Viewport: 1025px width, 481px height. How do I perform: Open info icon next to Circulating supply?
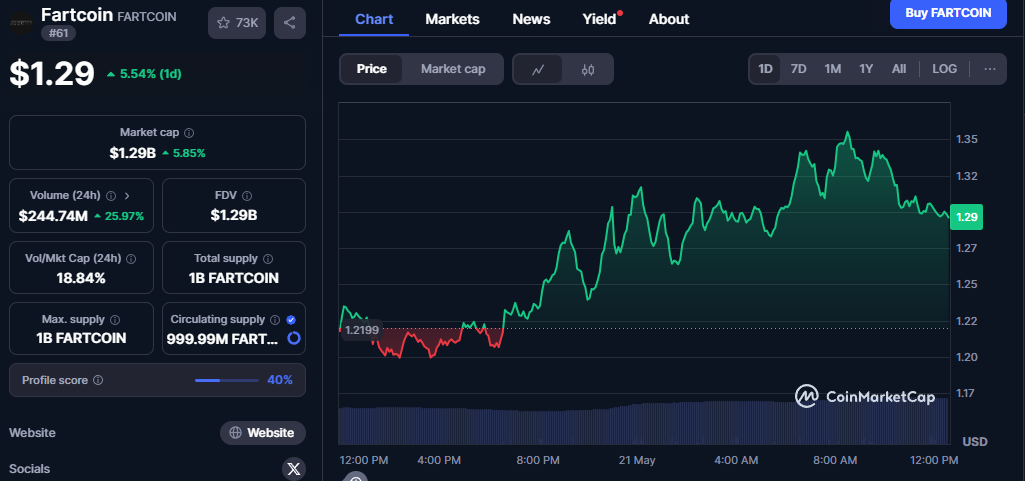click(x=275, y=320)
